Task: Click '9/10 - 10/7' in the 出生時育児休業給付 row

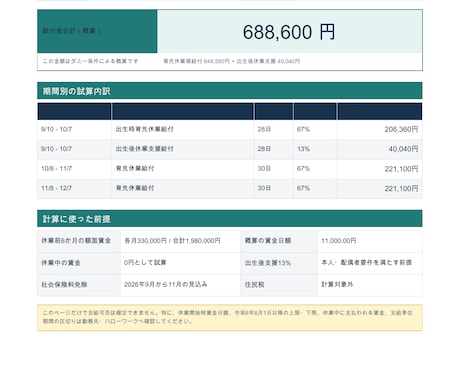Action: [56, 129]
